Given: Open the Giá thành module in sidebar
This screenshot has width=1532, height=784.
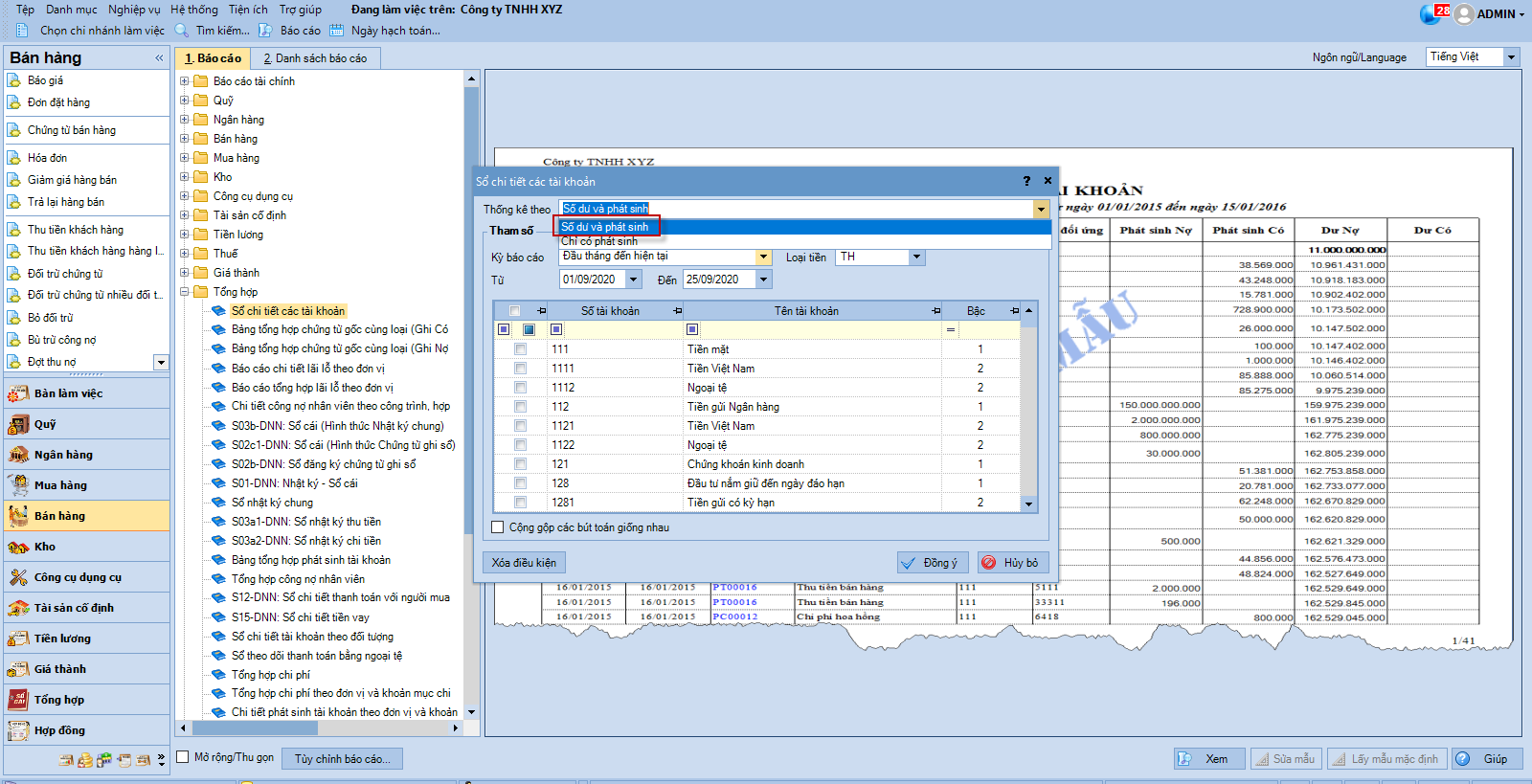Looking at the screenshot, I should 86,669.
